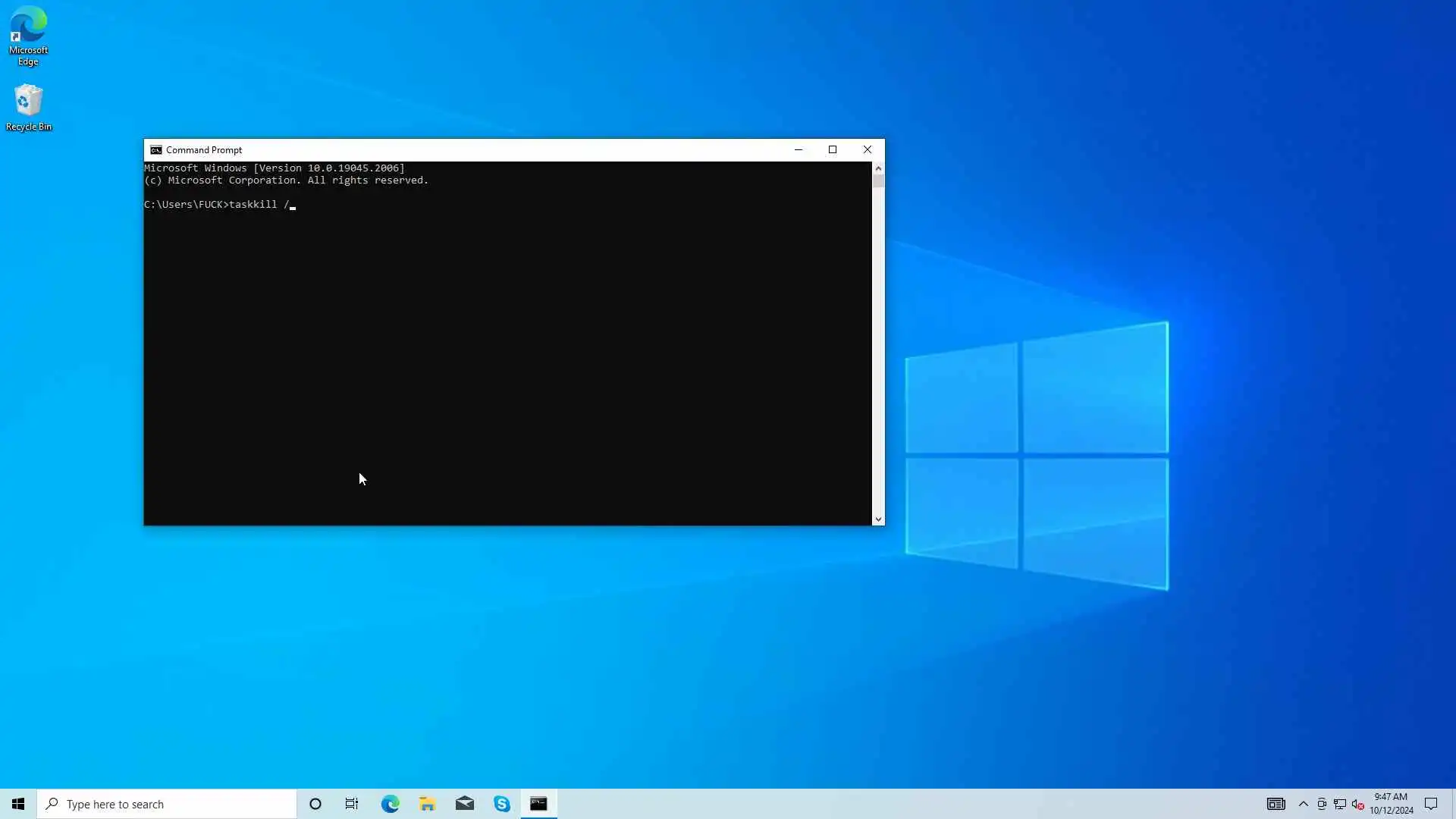Click the console scrollbar down arrow

pyautogui.click(x=878, y=519)
